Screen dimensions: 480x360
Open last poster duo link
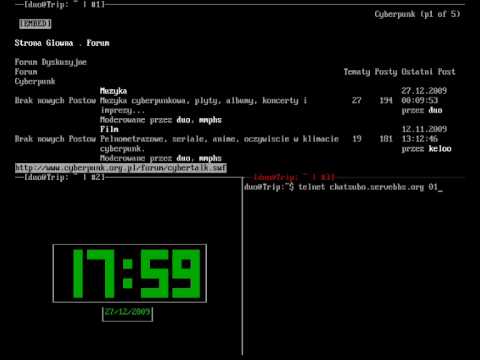pos(435,110)
